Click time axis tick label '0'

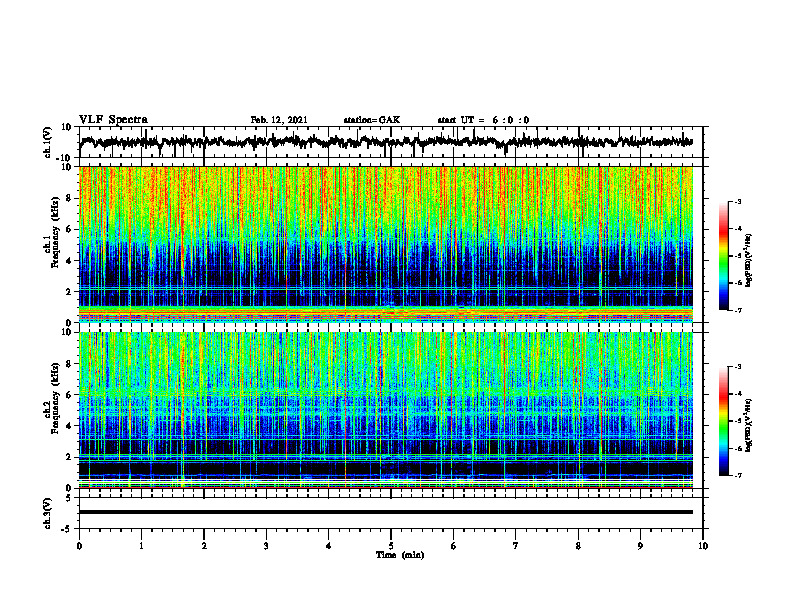(x=79, y=546)
